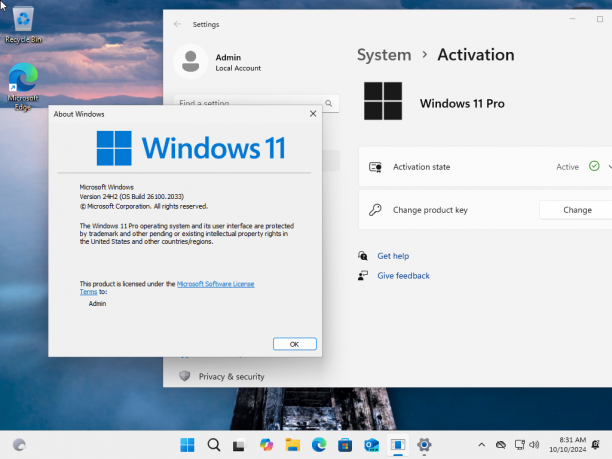The image size is (612, 459).
Task: Open the clock showing 8:31 AM
Action: [x=568, y=445]
